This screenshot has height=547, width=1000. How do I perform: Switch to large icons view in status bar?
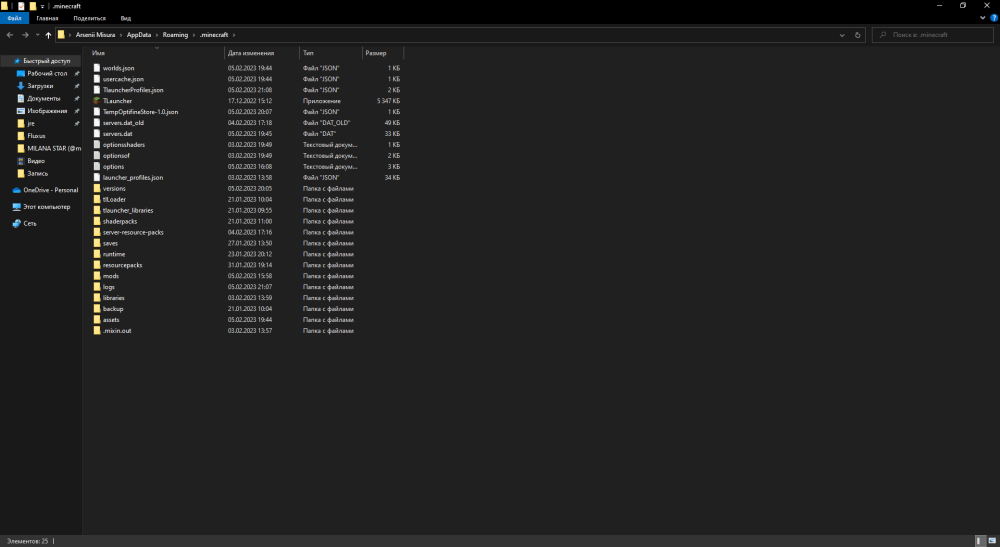(x=992, y=541)
